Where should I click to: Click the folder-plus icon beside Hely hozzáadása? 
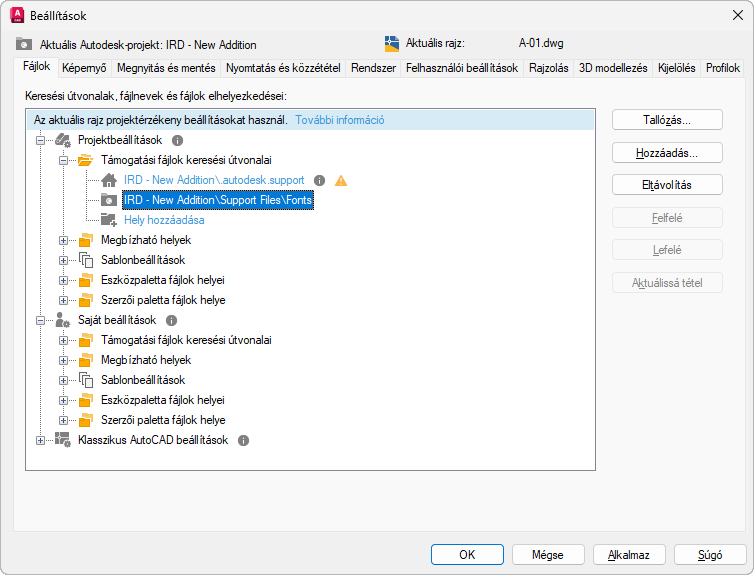pyautogui.click(x=109, y=220)
